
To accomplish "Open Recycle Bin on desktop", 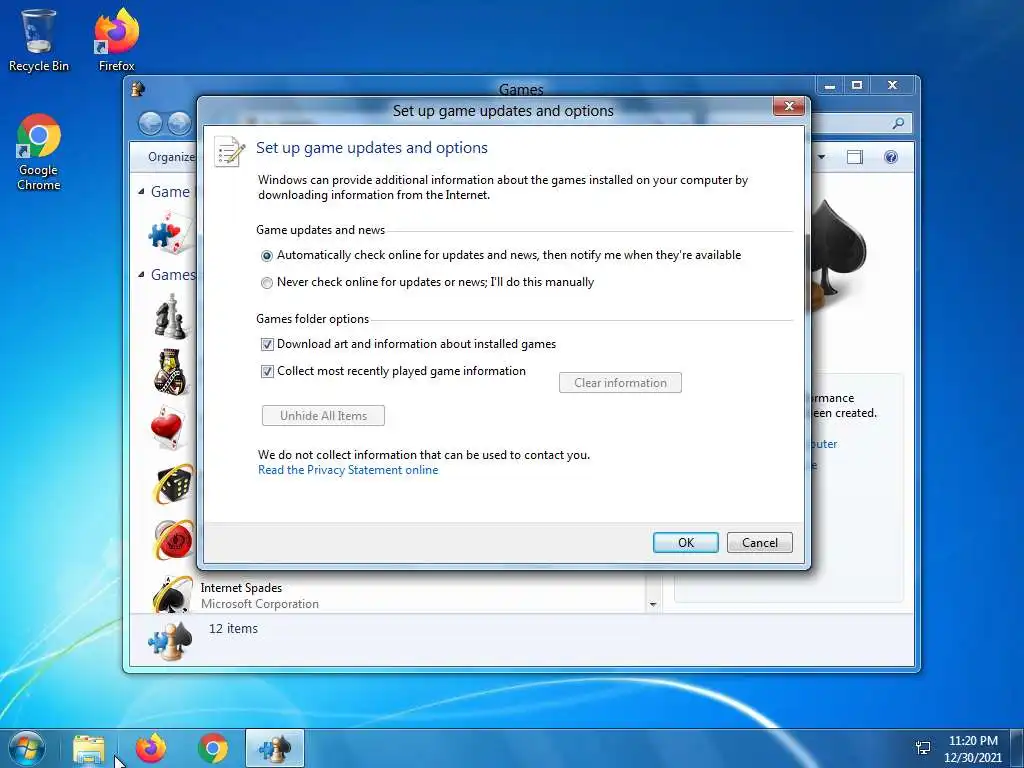I will click(x=39, y=40).
